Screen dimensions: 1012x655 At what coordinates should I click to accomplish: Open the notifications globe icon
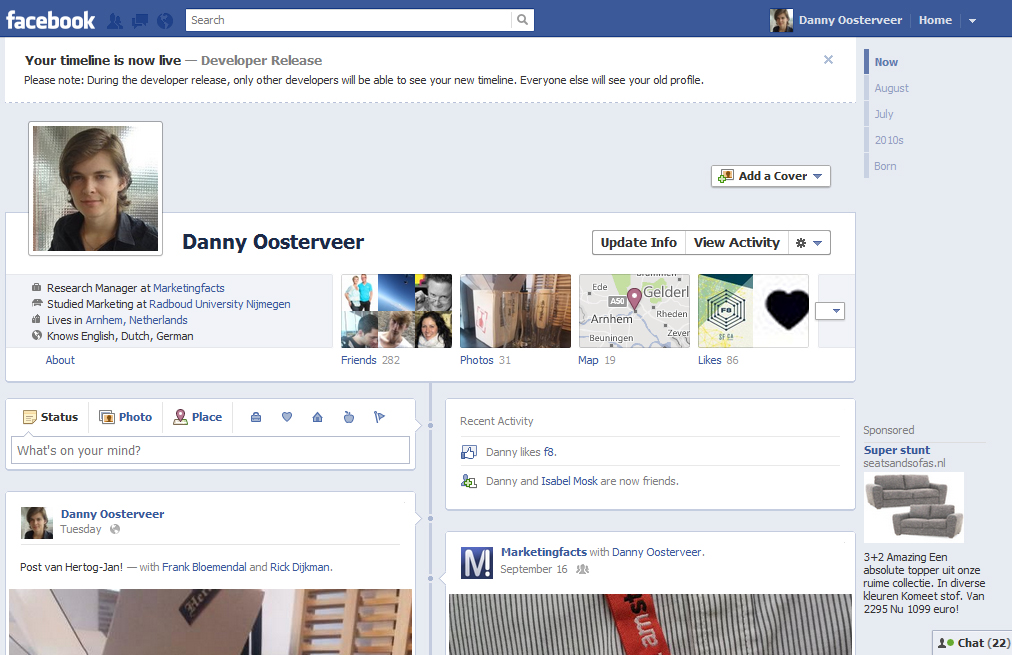165,20
